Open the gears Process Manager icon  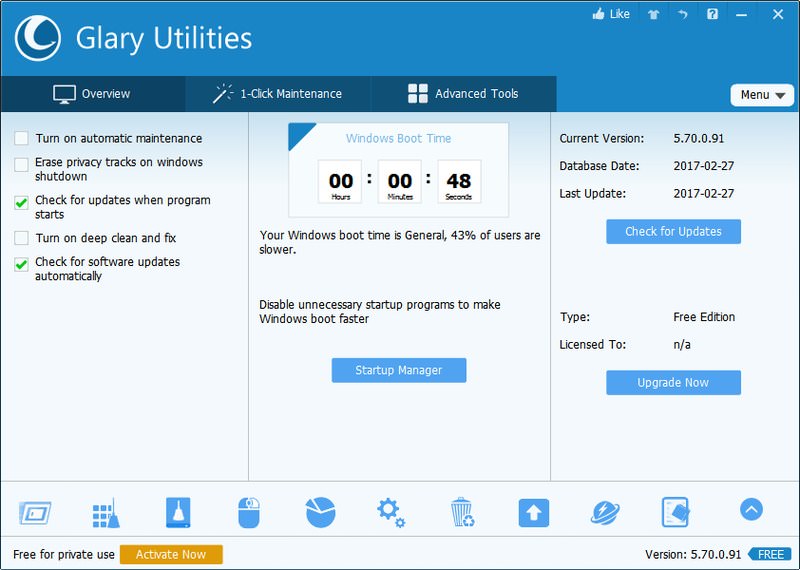(x=391, y=512)
